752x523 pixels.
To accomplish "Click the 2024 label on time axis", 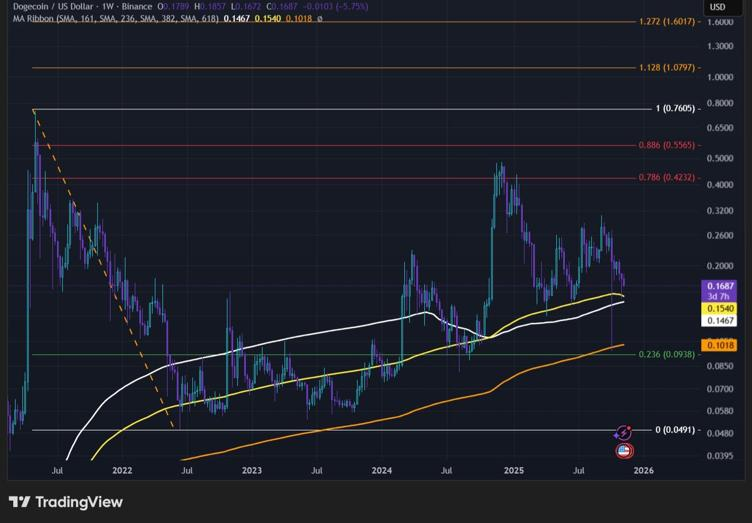I will (381, 468).
